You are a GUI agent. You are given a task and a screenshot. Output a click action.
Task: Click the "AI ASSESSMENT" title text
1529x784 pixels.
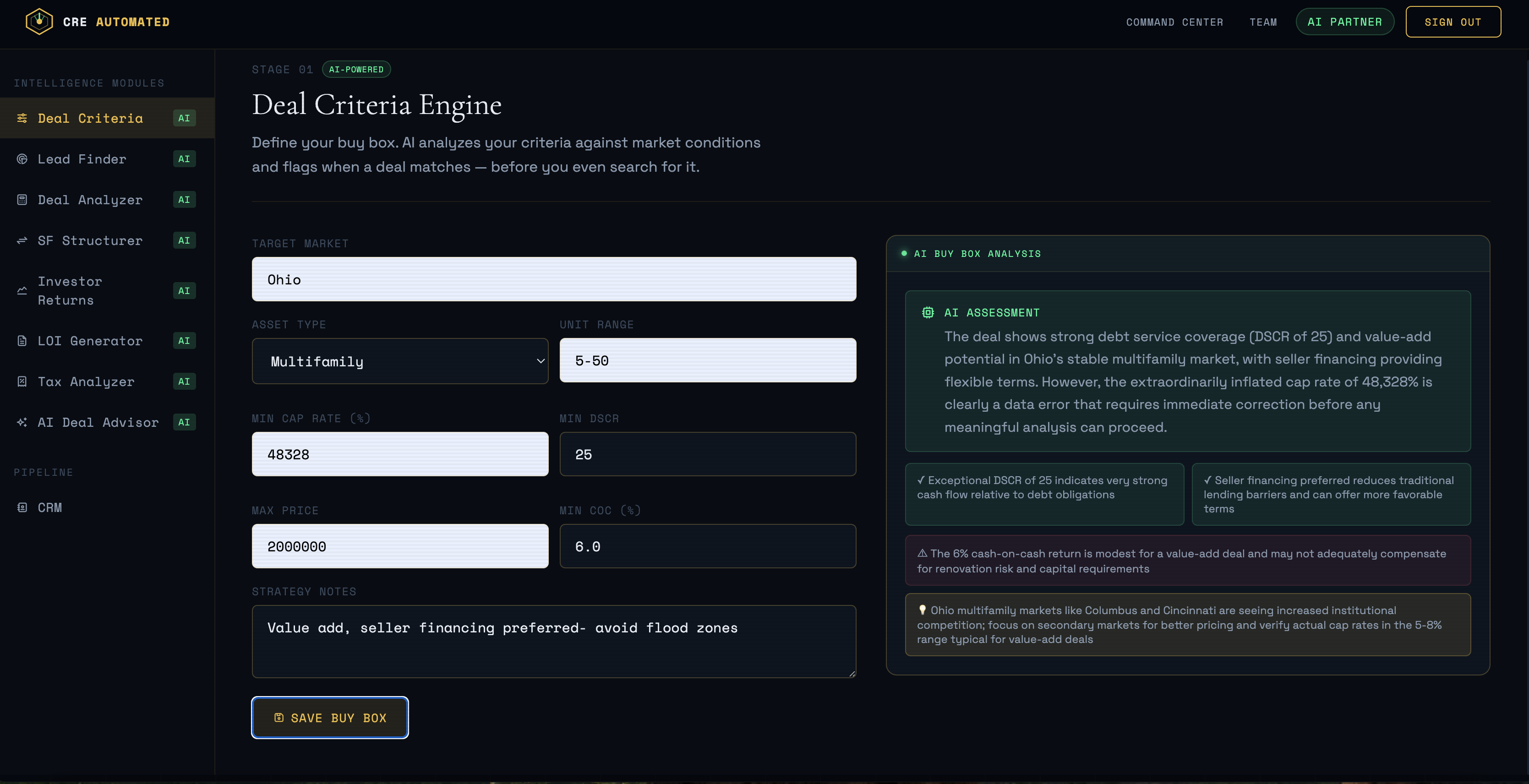click(992, 313)
